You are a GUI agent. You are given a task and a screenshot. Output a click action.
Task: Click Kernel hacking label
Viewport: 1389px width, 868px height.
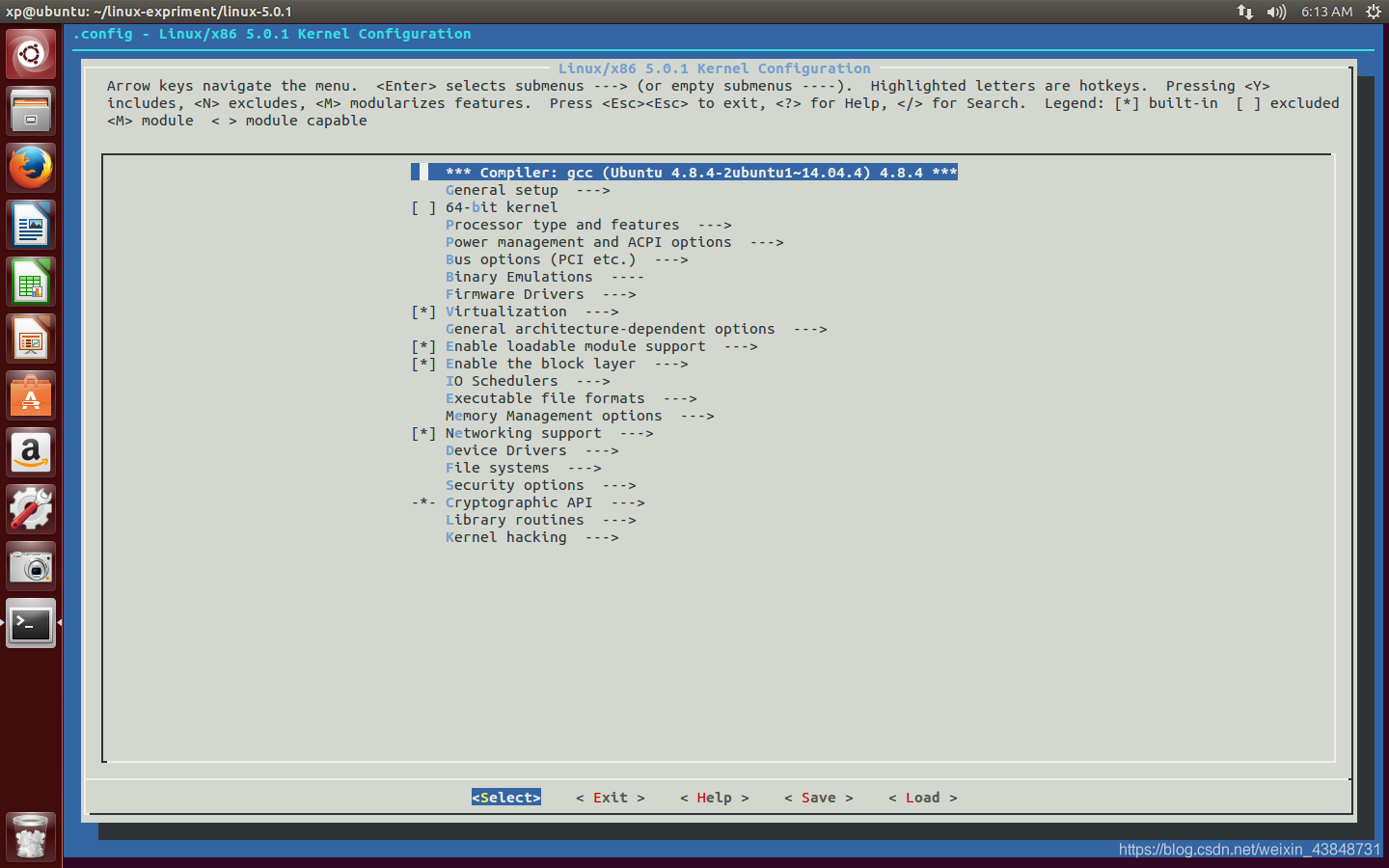point(505,537)
